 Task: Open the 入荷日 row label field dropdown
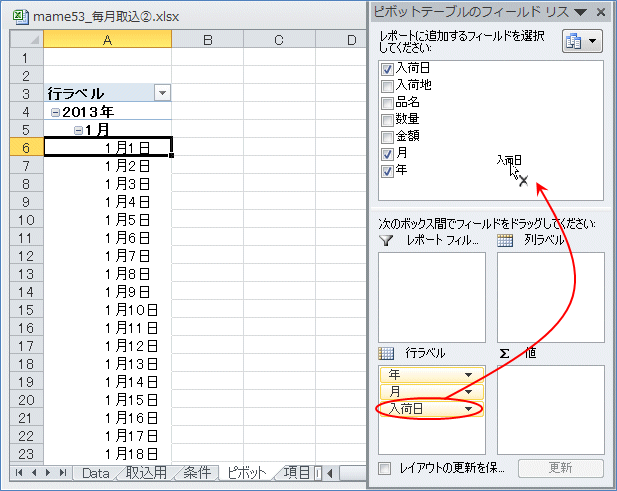click(468, 409)
